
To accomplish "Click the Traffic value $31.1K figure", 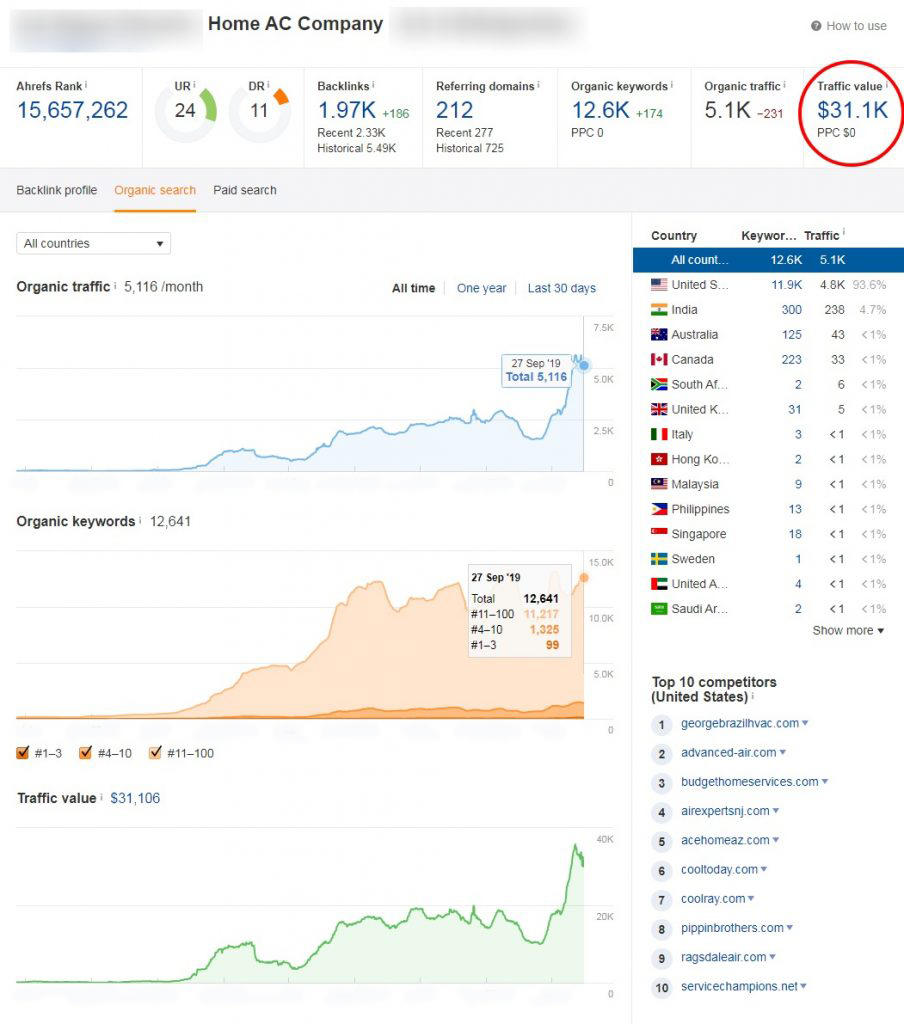I will pos(852,110).
